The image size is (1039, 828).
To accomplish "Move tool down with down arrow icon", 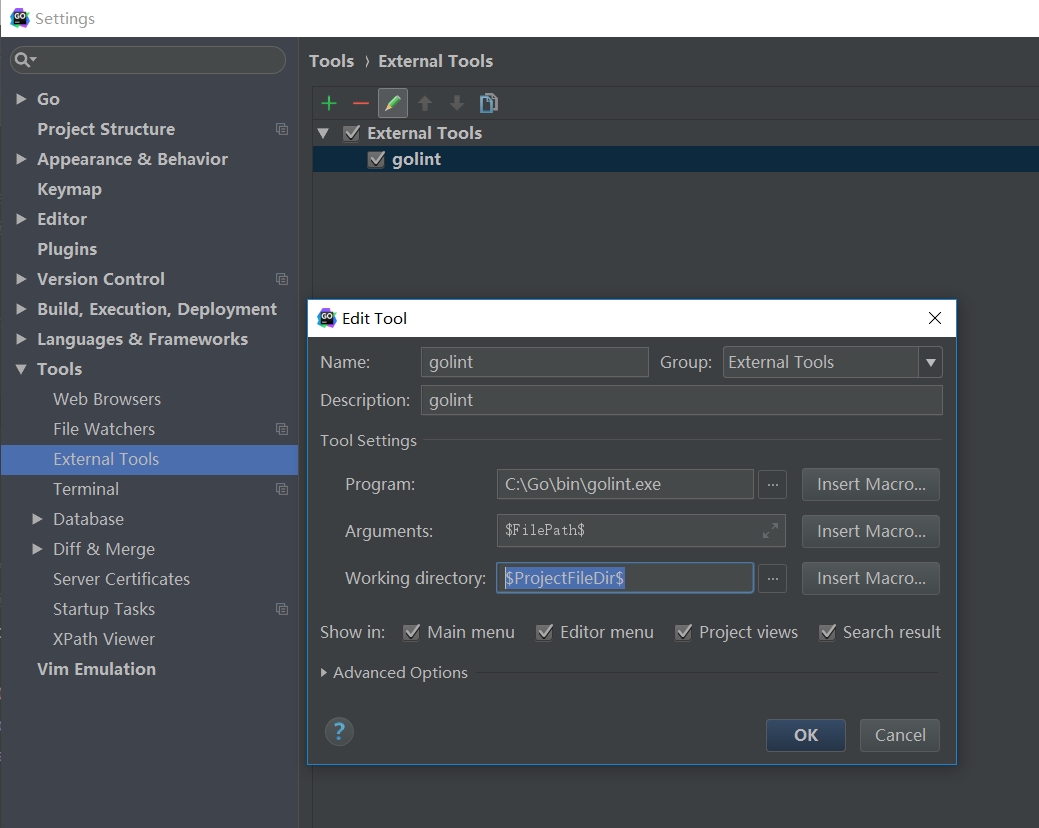I will (x=457, y=103).
